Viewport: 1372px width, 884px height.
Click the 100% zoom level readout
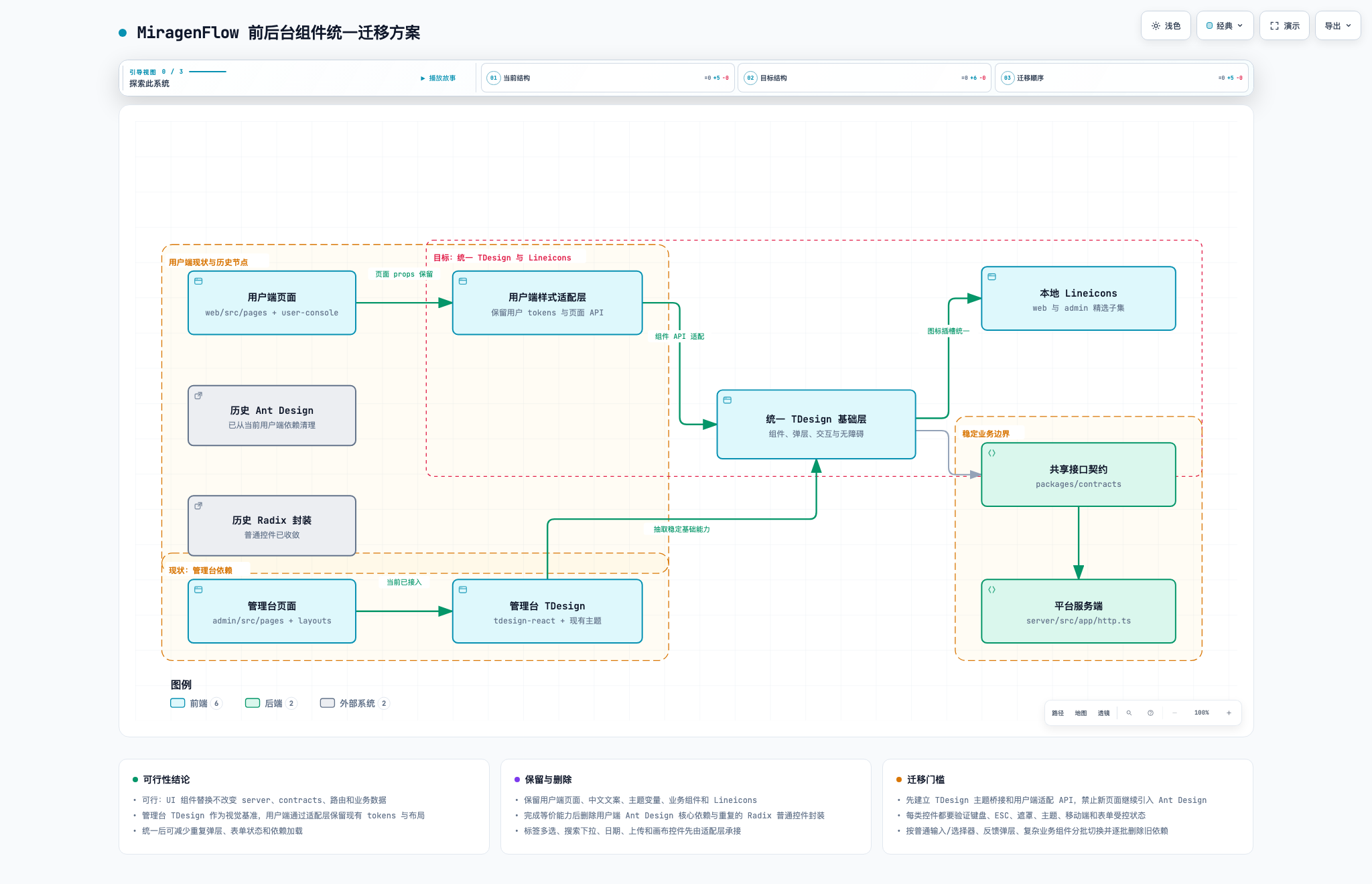click(x=1201, y=713)
